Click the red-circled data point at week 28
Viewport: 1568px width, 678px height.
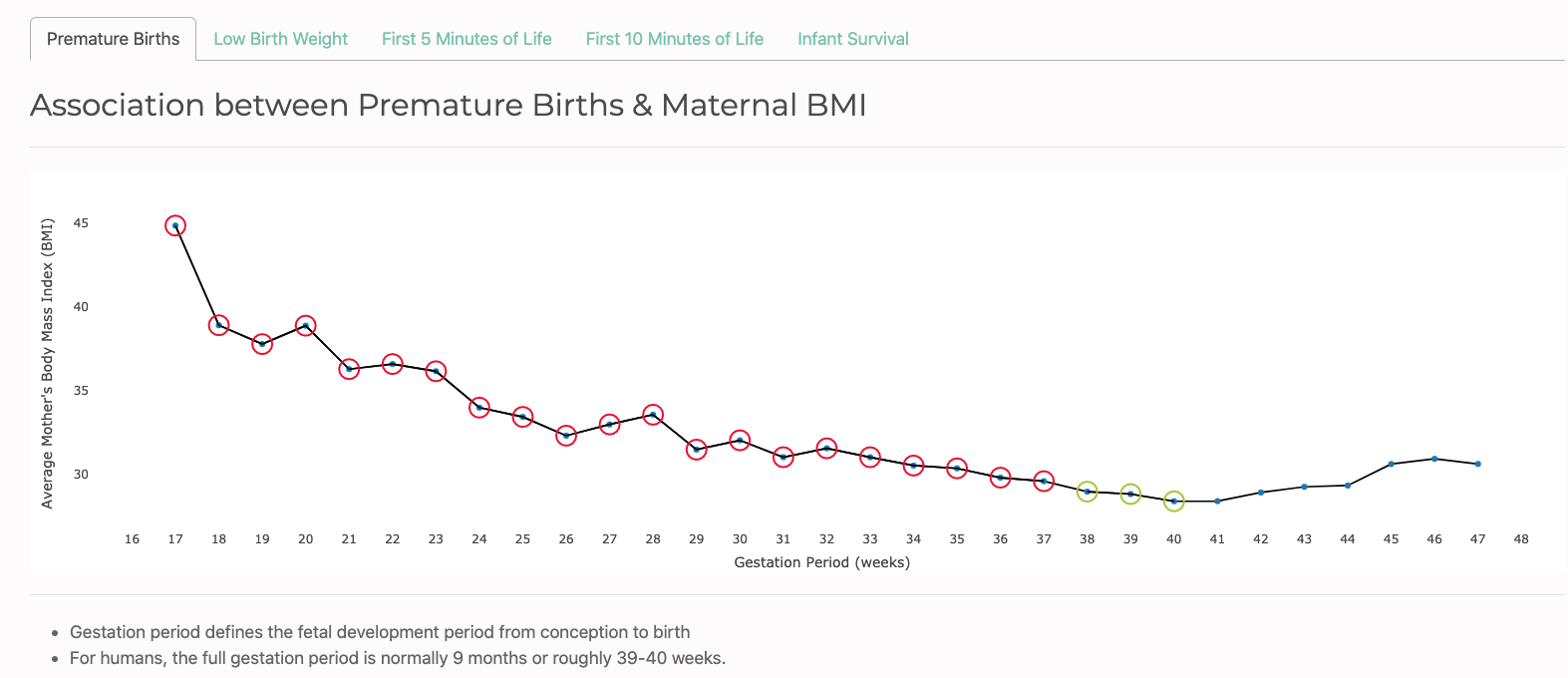652,413
